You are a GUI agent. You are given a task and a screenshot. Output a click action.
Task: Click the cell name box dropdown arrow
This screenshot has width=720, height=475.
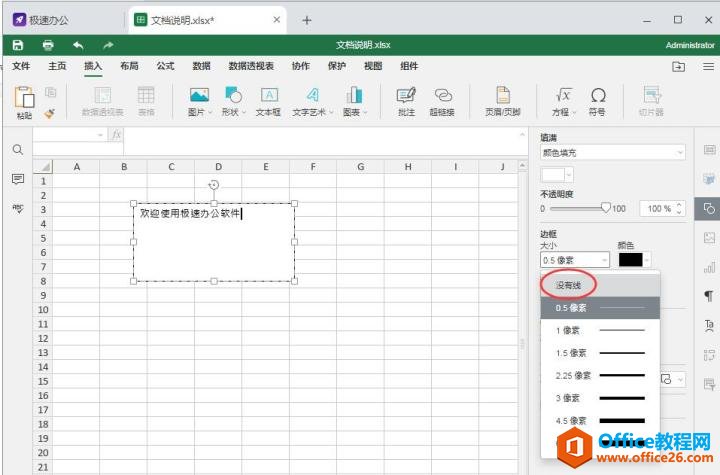coord(100,135)
